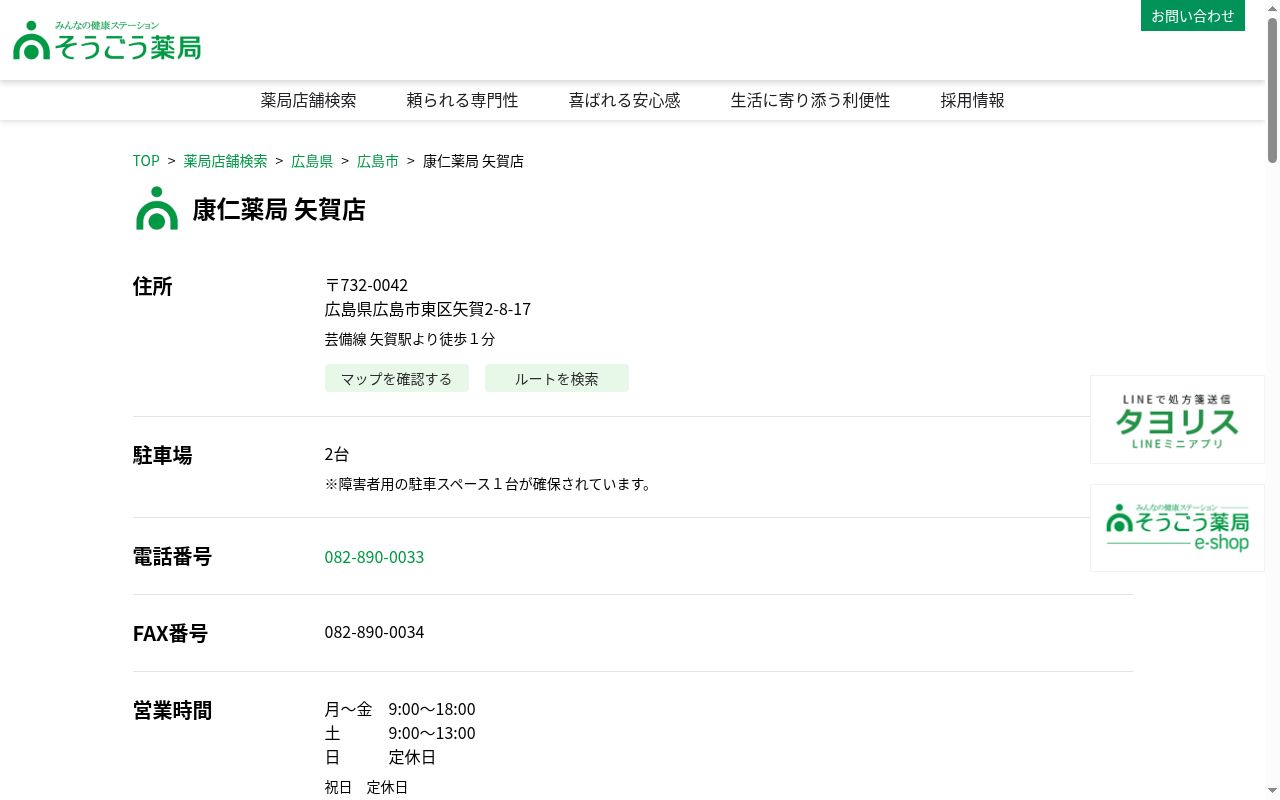Click the 祝日 定休日 line

[366, 787]
